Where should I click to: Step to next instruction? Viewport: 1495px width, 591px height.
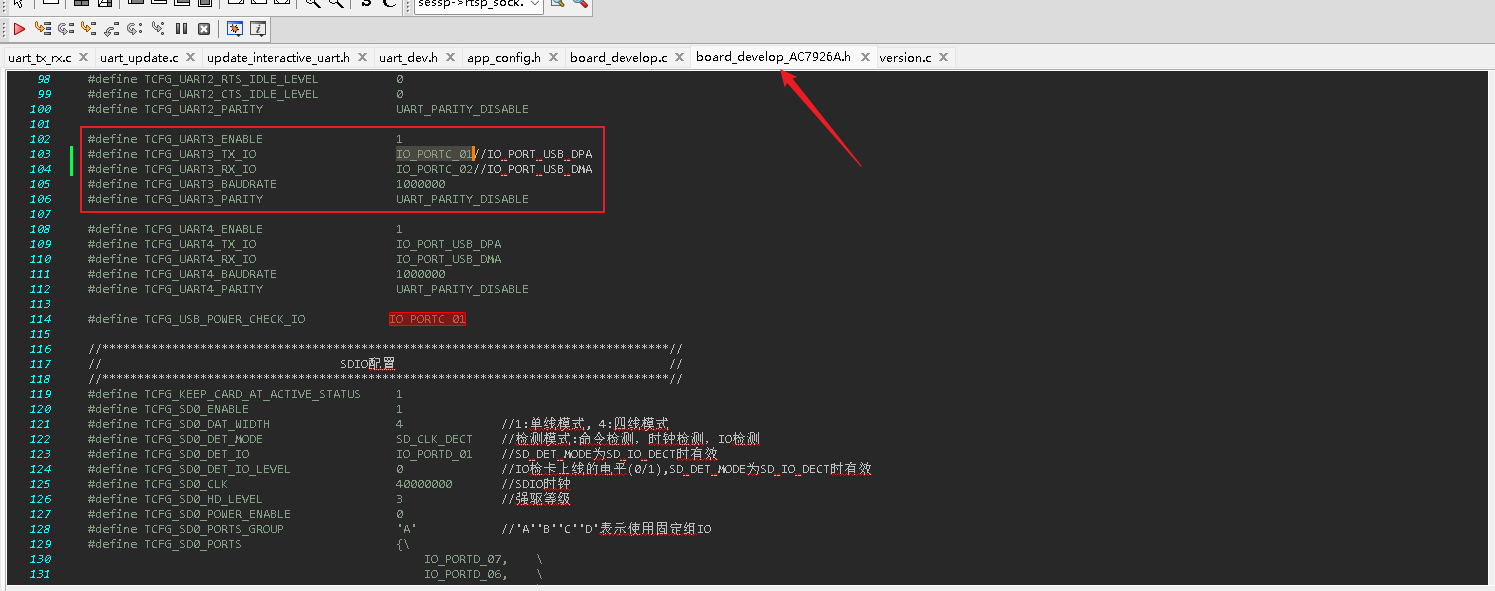pos(135,29)
